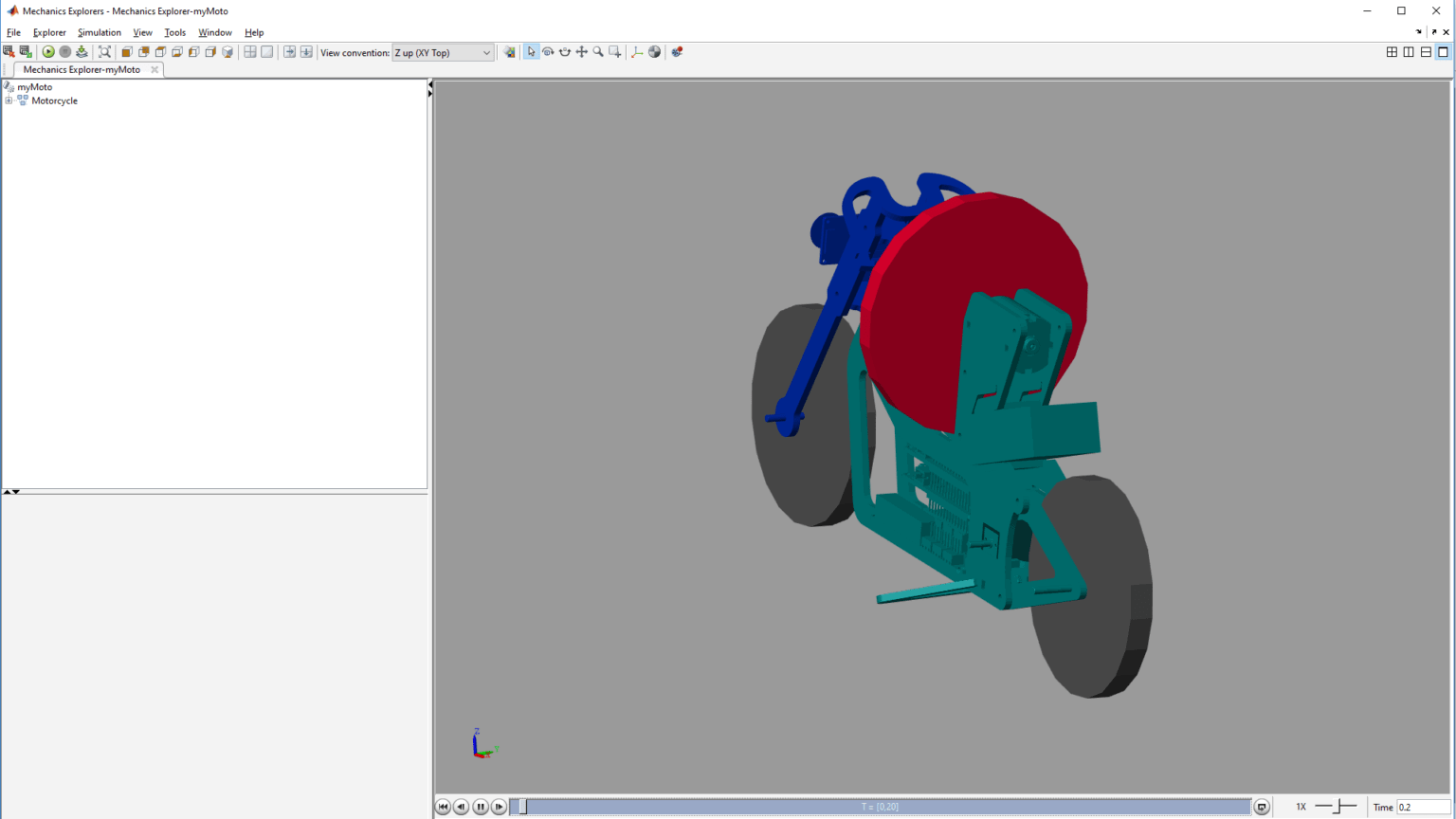
Task: Expand the Motorcycle tree node
Action: 9,100
